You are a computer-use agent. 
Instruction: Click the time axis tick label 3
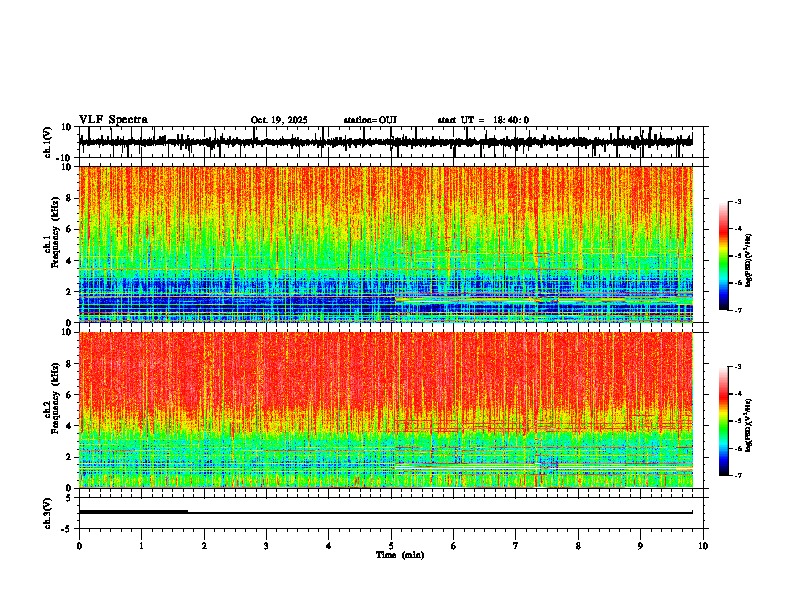pos(266,546)
